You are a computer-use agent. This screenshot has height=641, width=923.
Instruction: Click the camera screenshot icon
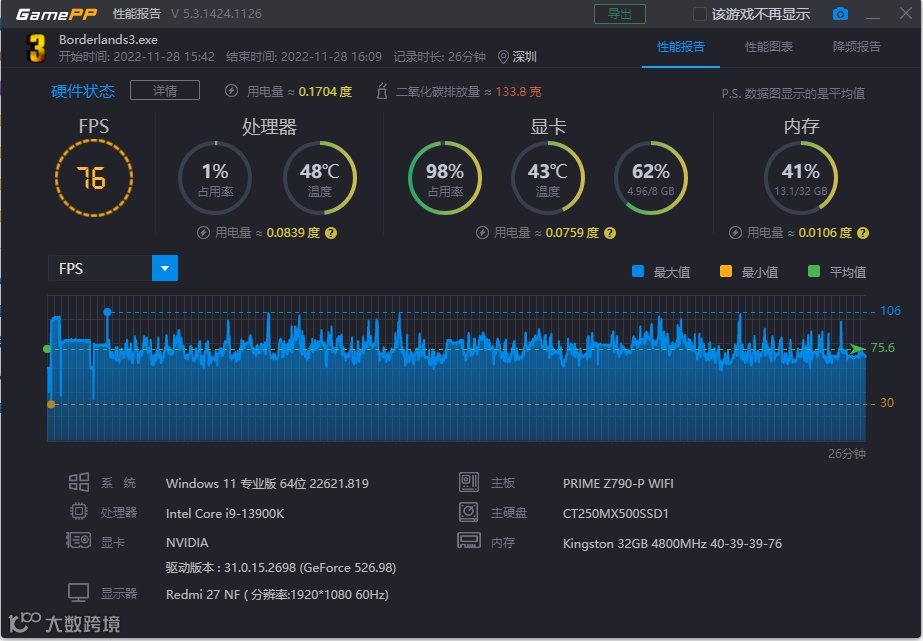point(840,14)
